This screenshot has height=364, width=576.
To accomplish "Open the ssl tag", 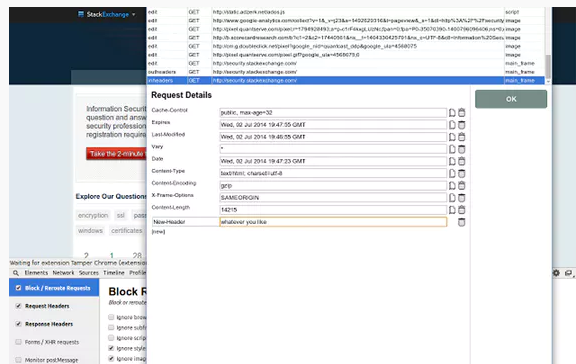I will pos(120,215).
